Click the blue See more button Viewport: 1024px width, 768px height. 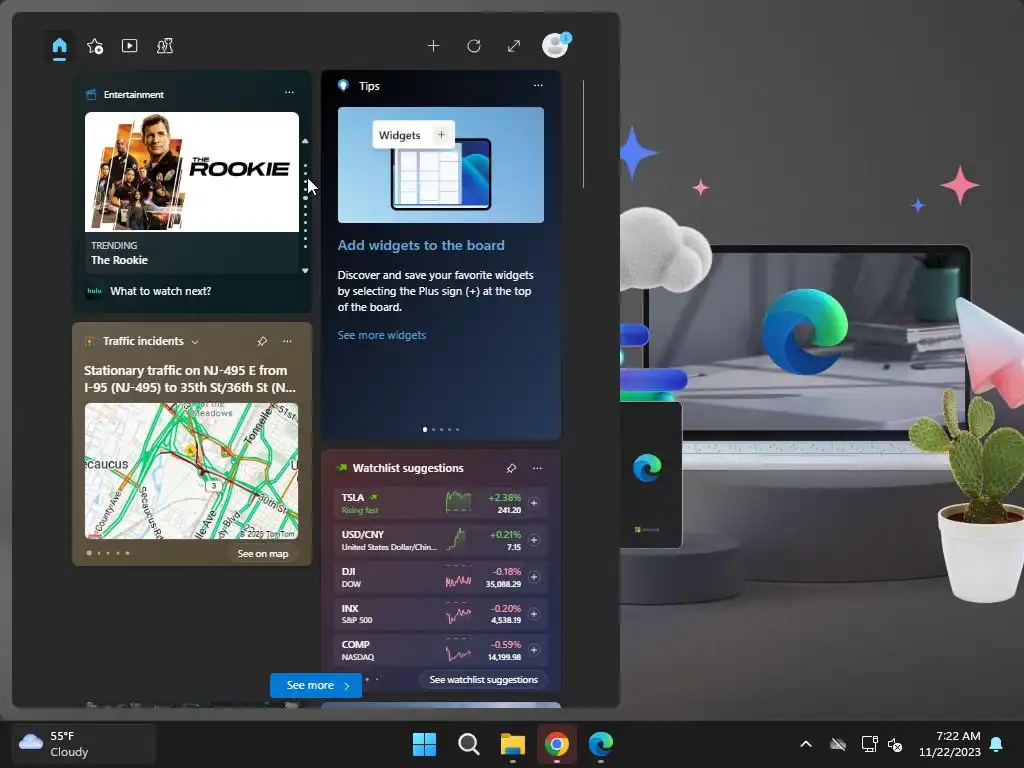click(x=316, y=685)
